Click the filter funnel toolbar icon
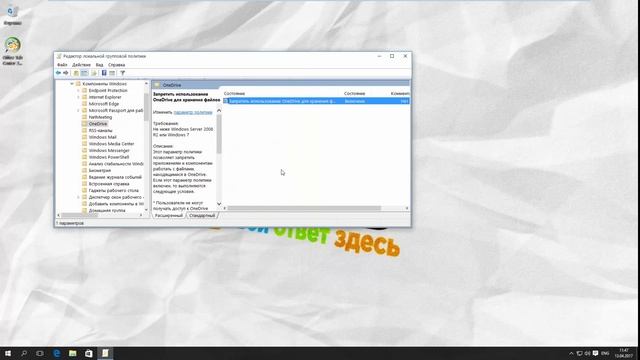640x360 pixels. [122, 73]
